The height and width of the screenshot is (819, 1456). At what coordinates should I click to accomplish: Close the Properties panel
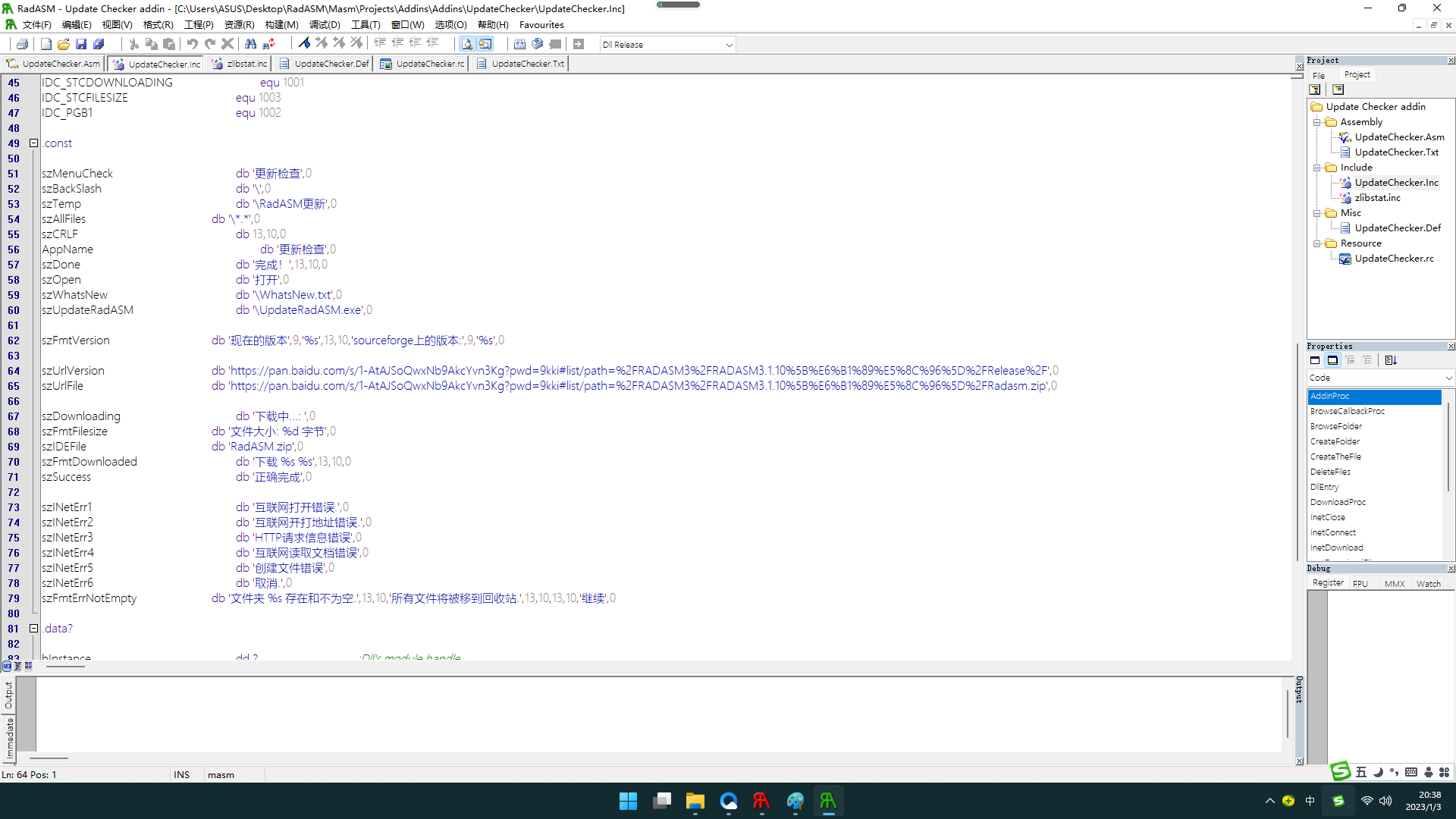point(1451,347)
